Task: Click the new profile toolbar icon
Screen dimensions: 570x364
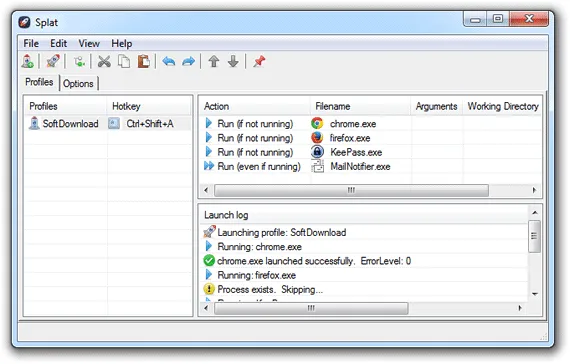Action: (28, 61)
